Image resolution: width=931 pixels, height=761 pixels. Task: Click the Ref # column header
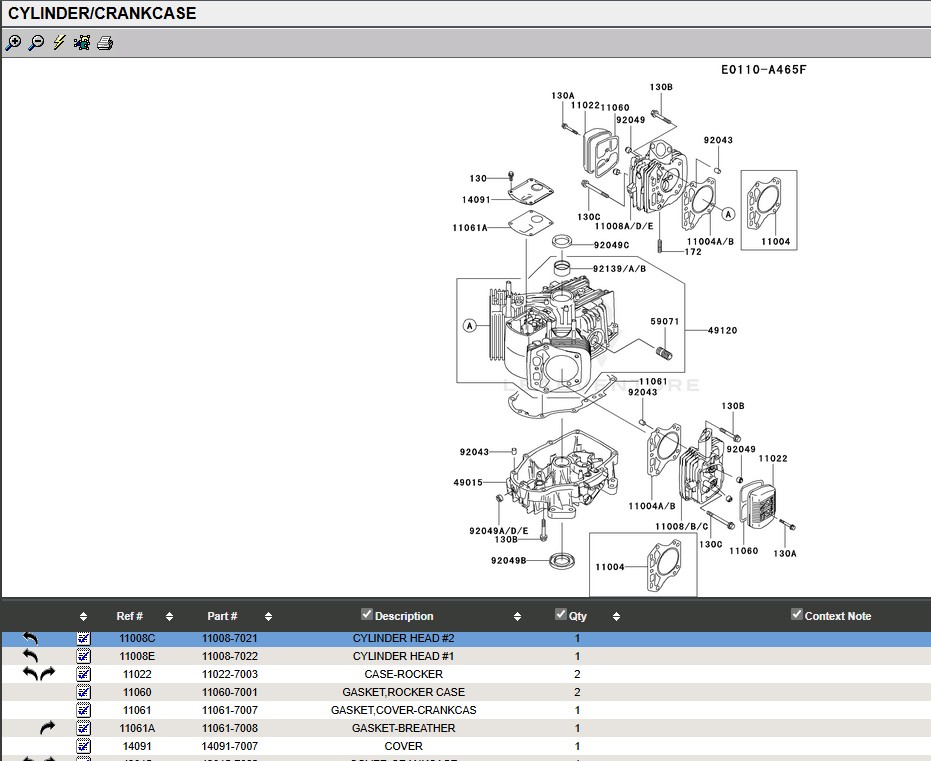[x=129, y=617]
